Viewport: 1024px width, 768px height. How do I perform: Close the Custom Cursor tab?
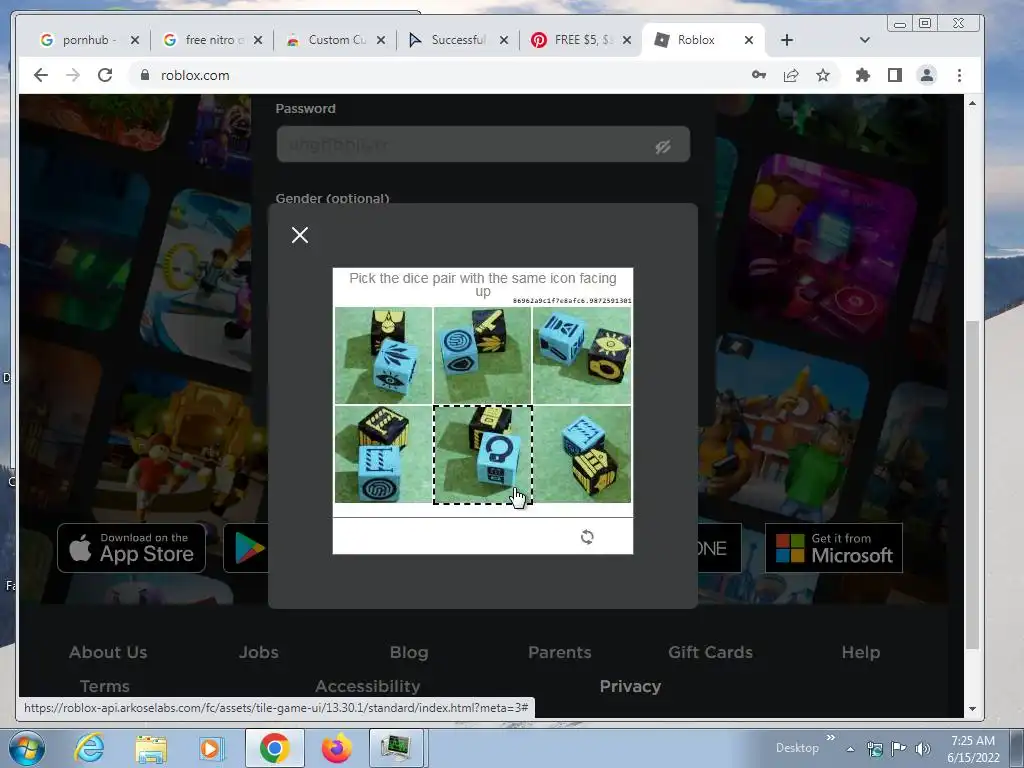pyautogui.click(x=381, y=40)
